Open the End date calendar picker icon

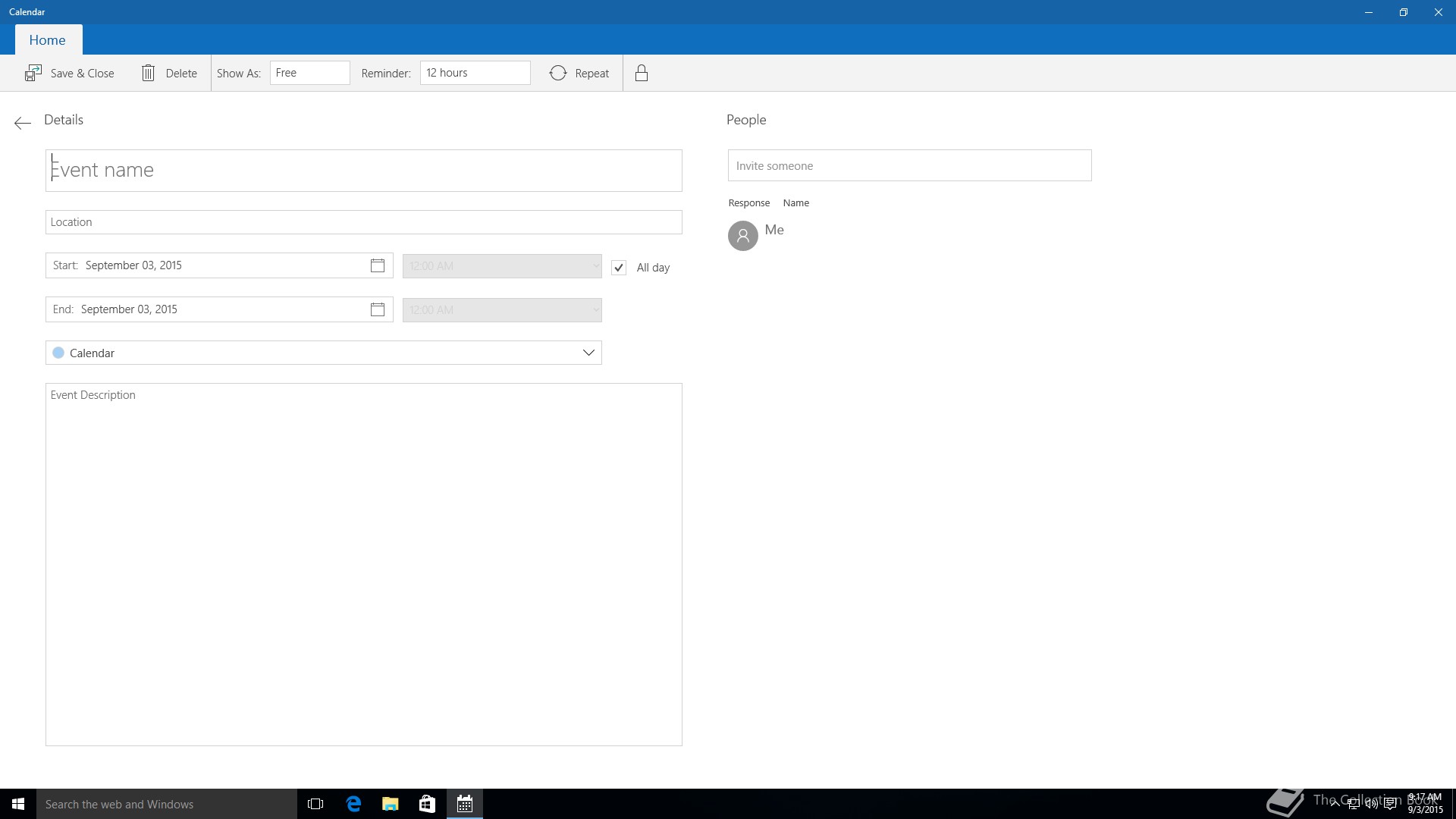(378, 309)
